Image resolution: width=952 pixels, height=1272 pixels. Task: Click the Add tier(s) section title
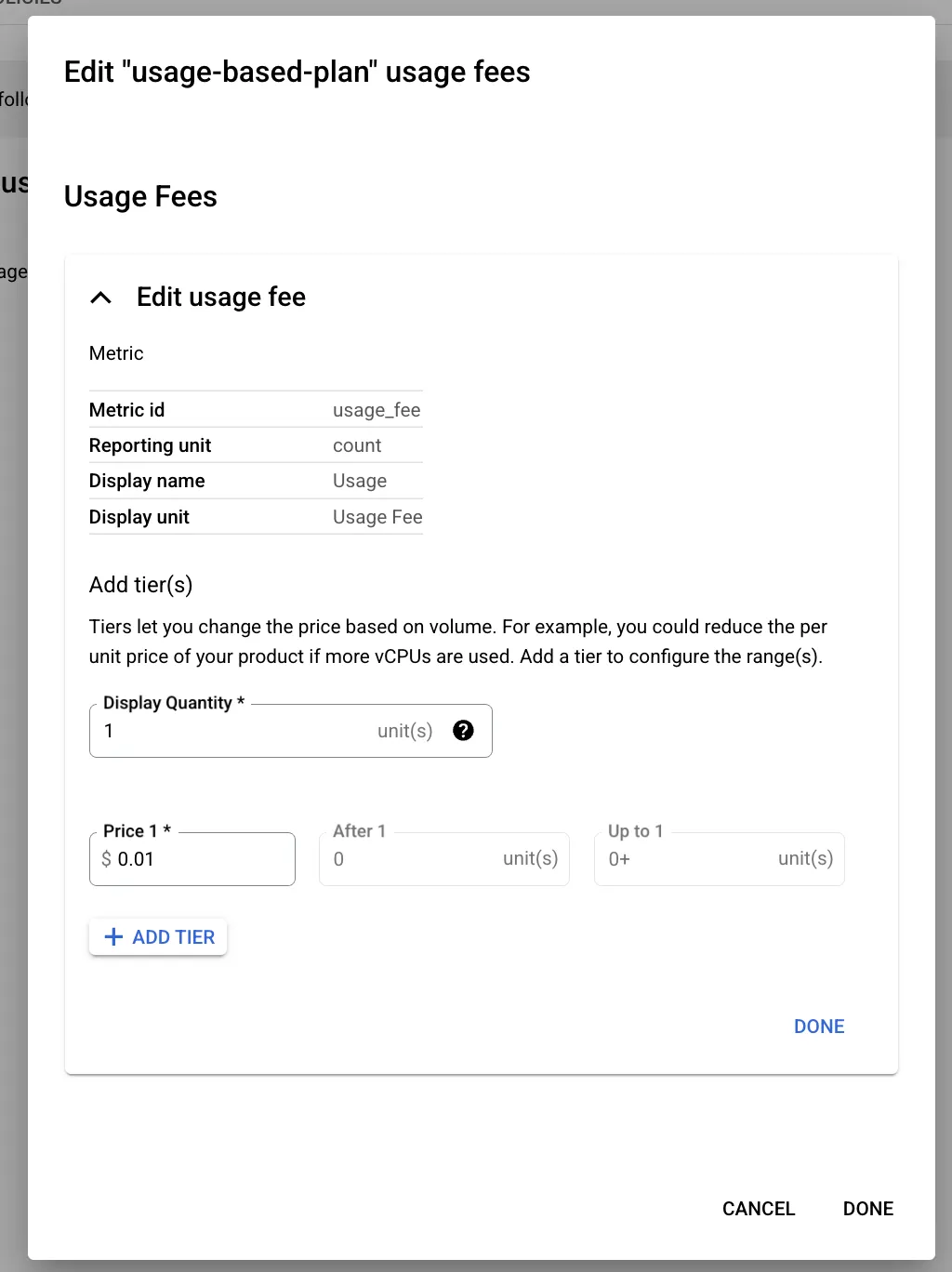click(140, 584)
